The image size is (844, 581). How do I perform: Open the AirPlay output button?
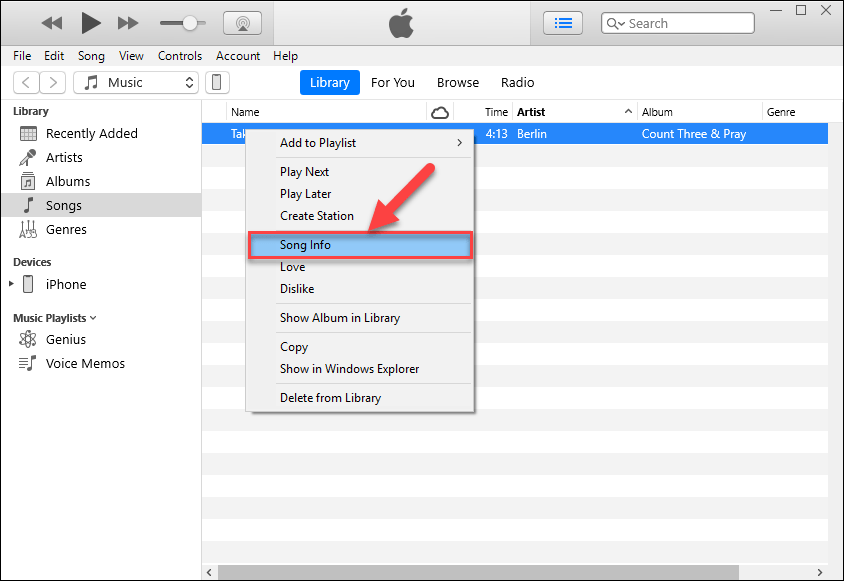pos(241,22)
